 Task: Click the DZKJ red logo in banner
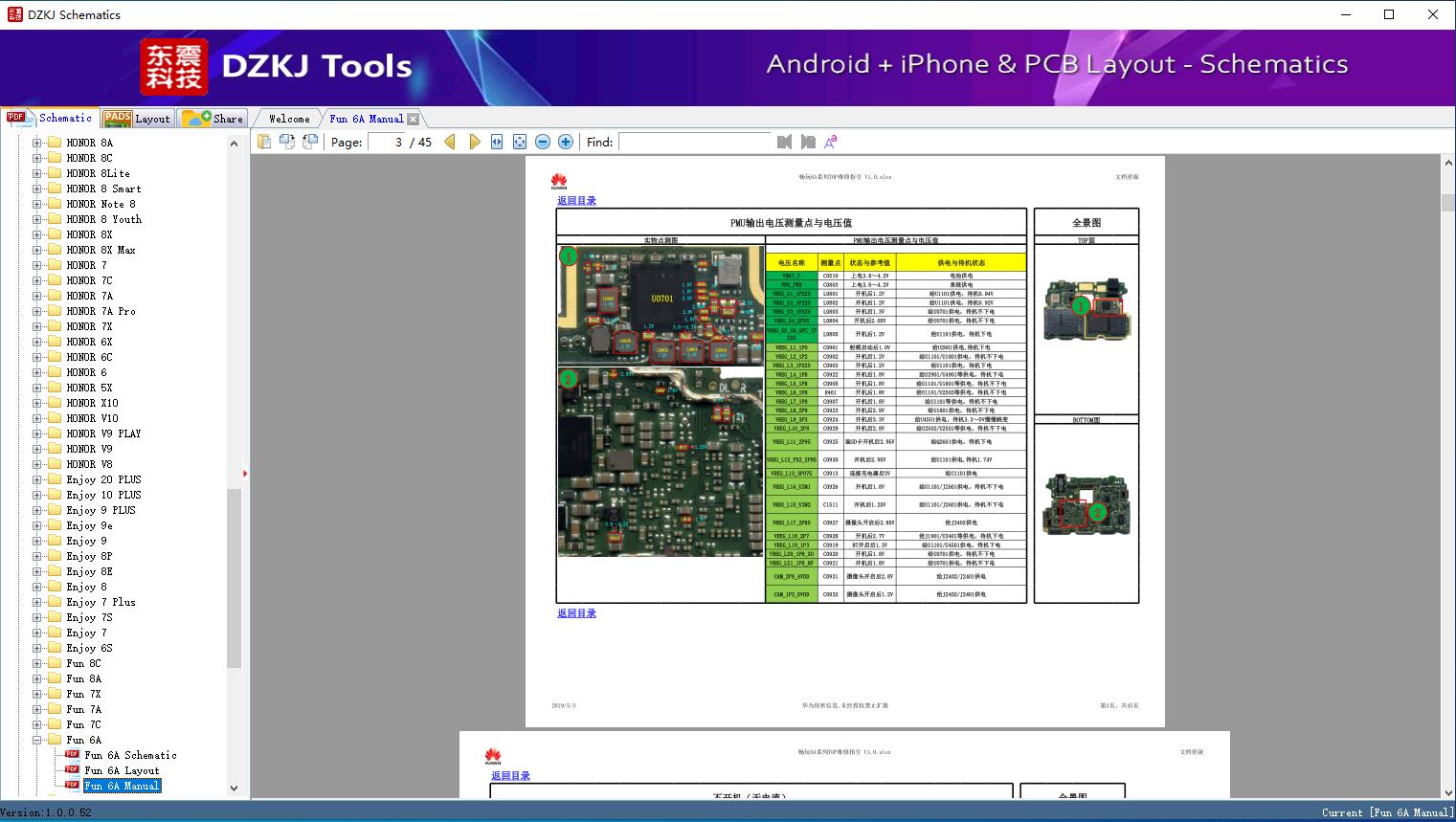[x=174, y=67]
